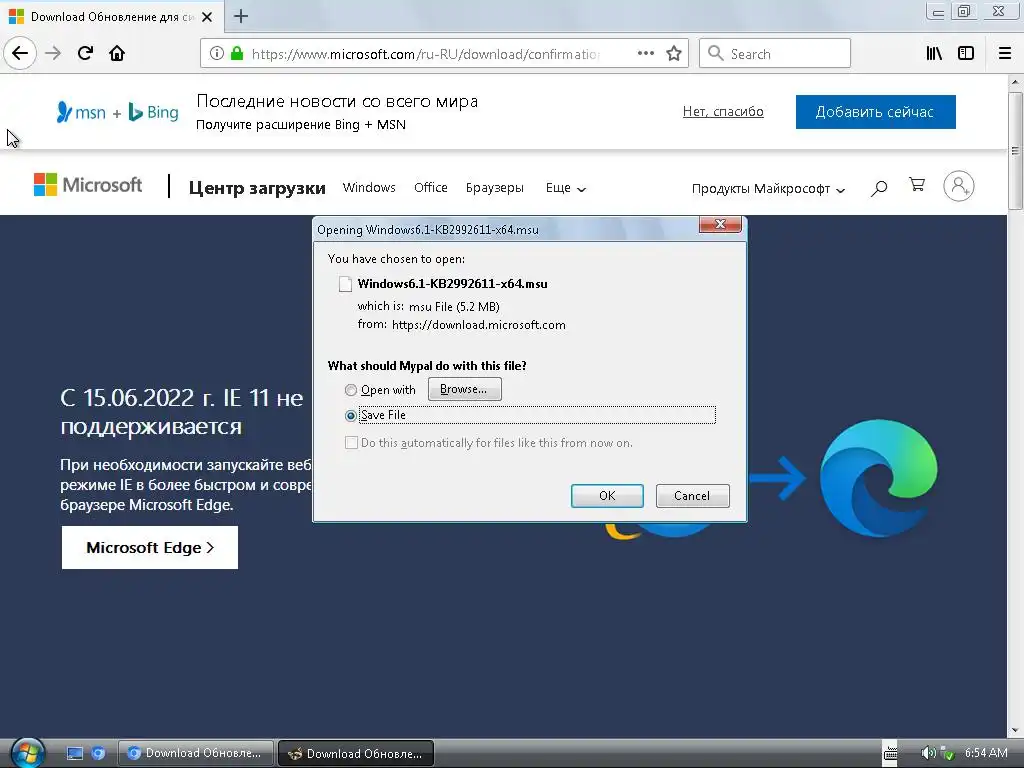Click the network status tray icon
This screenshot has width=1024, height=768.
948,753
